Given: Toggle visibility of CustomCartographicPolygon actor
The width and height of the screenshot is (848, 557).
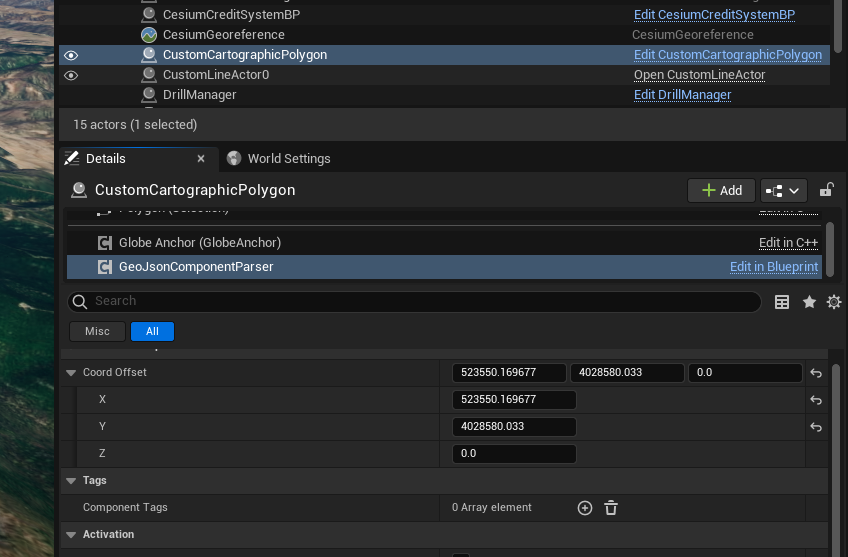Looking at the screenshot, I should pos(71,55).
